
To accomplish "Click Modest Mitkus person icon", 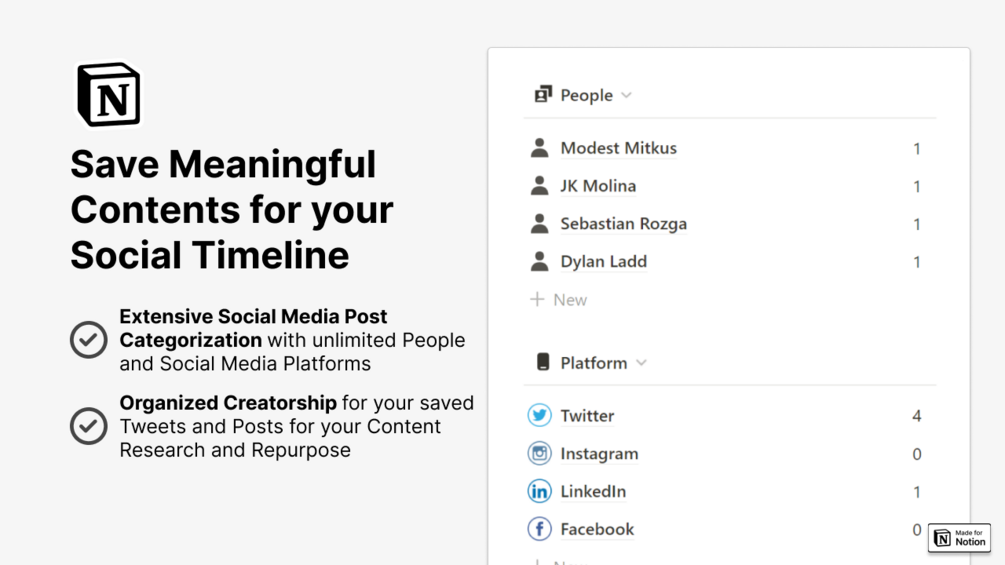I will tap(539, 148).
